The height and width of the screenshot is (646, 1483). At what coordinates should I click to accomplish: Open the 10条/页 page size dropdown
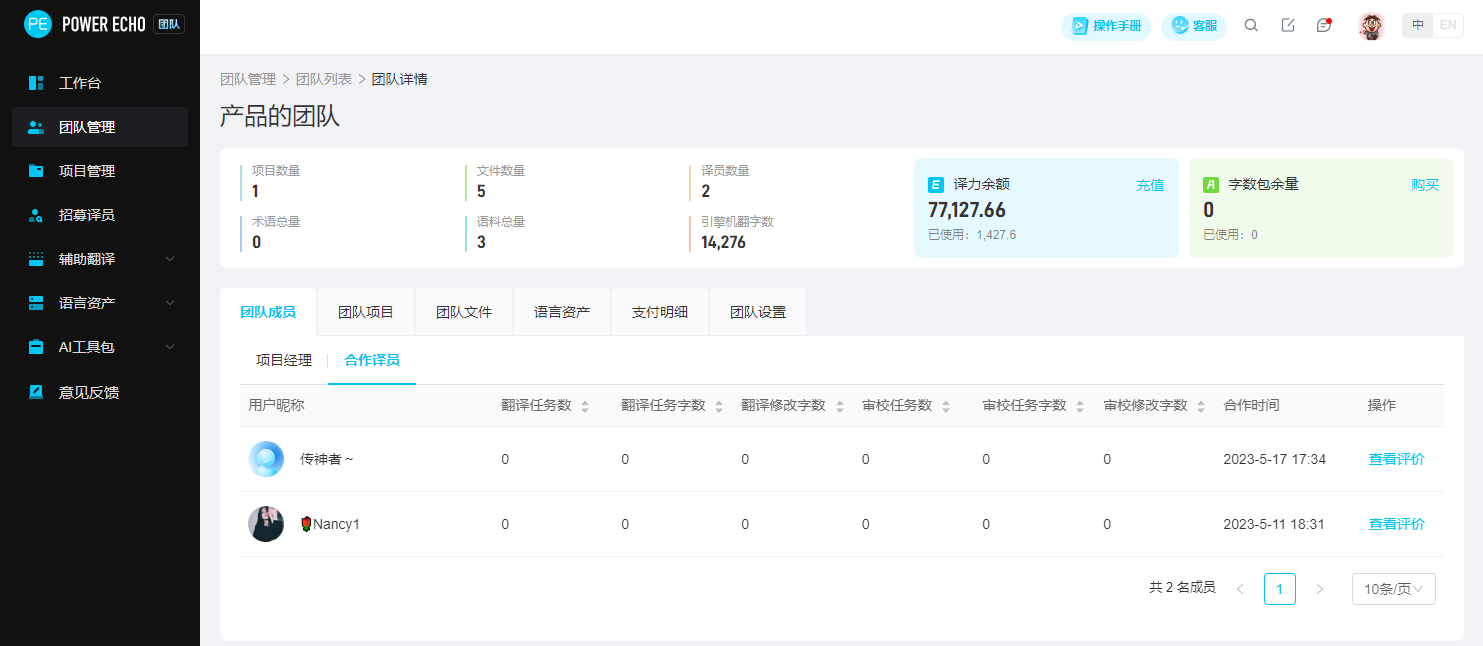1393,589
